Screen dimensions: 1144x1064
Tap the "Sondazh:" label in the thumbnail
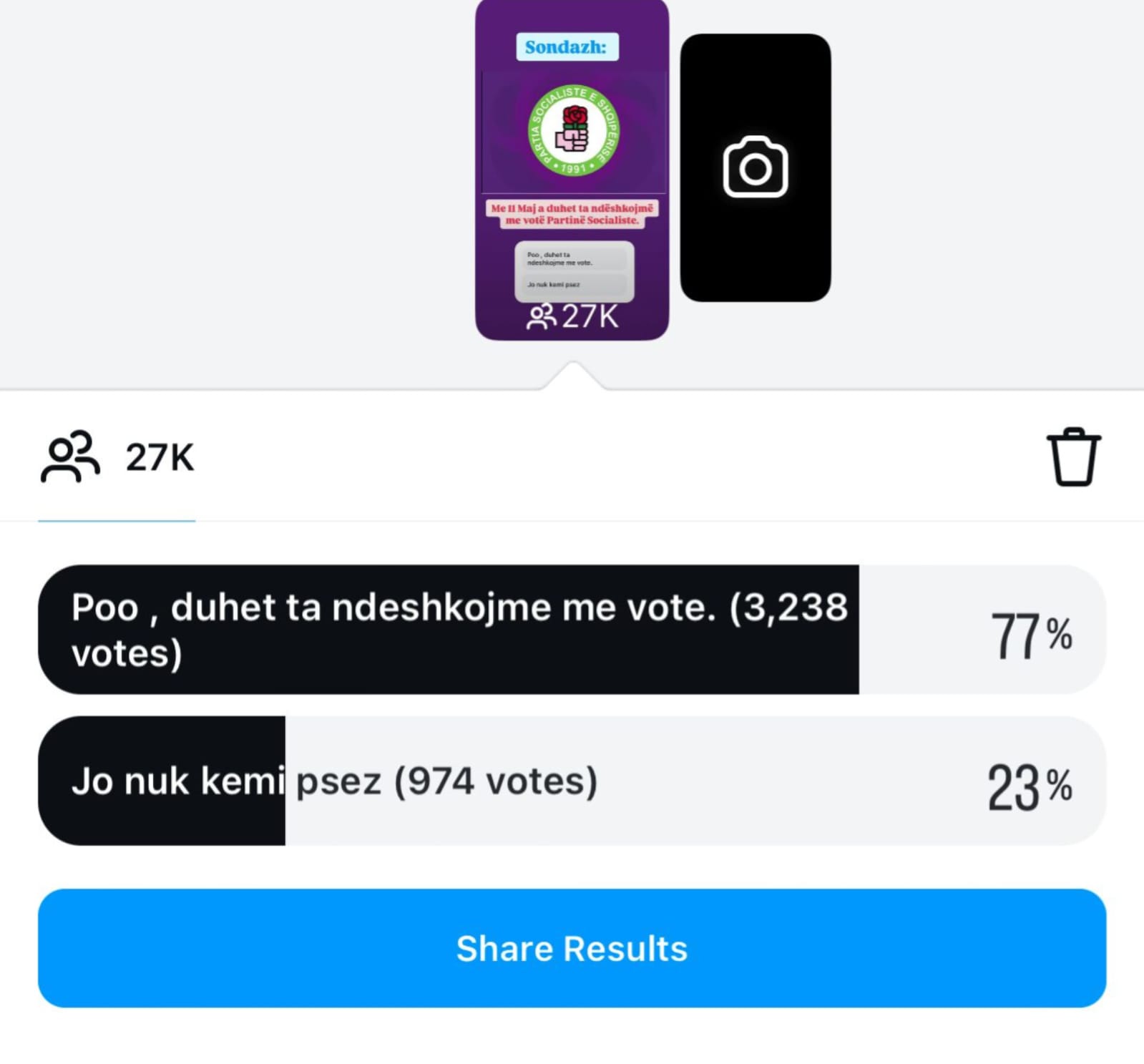tap(567, 47)
